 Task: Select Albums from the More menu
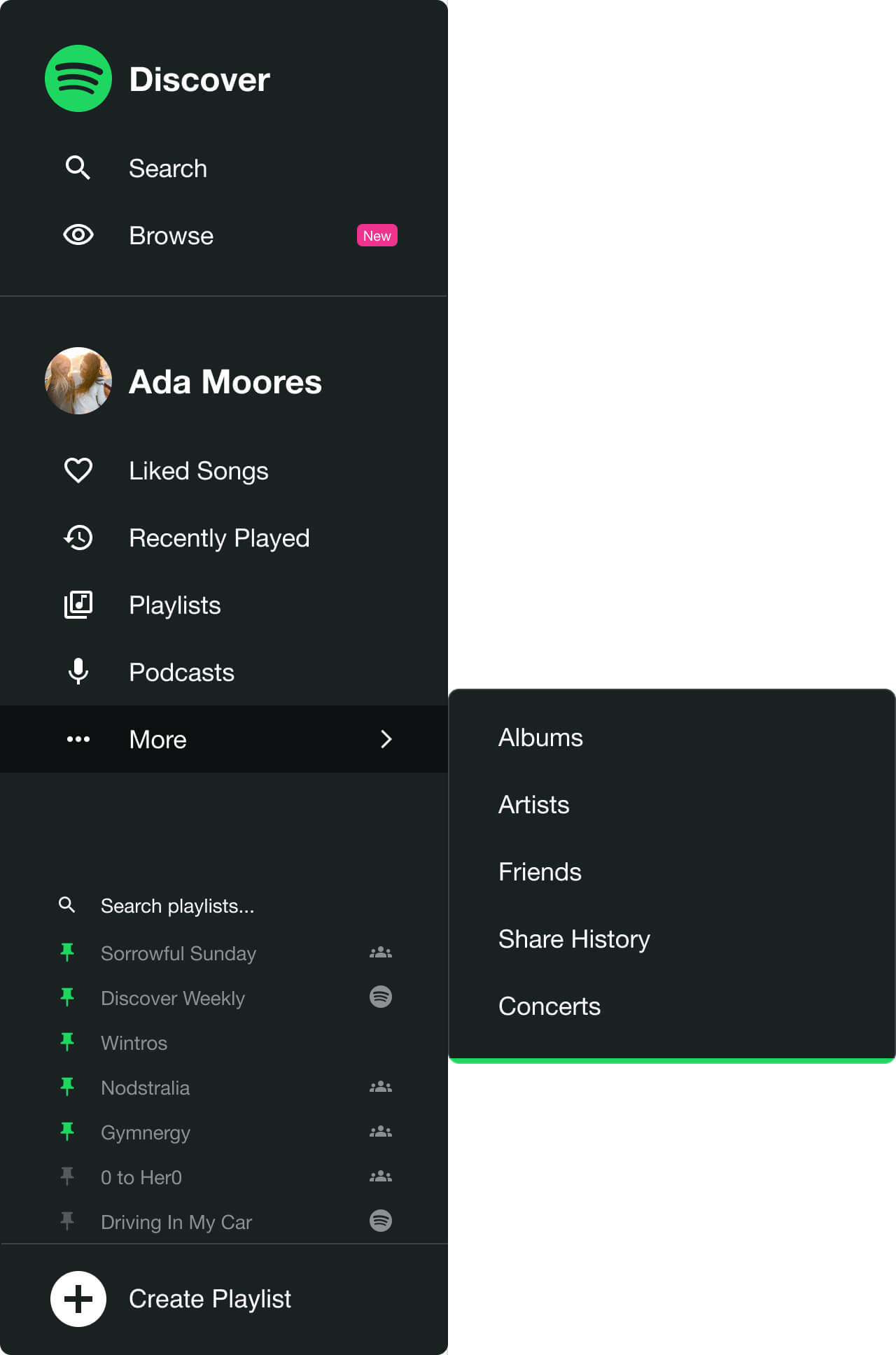(540, 738)
